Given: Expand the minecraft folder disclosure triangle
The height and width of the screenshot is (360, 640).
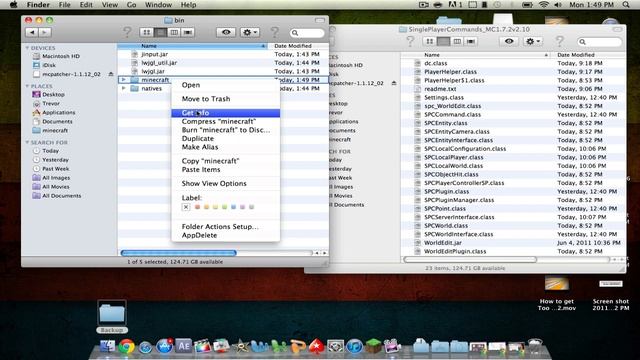Looking at the screenshot, I should (124, 80).
